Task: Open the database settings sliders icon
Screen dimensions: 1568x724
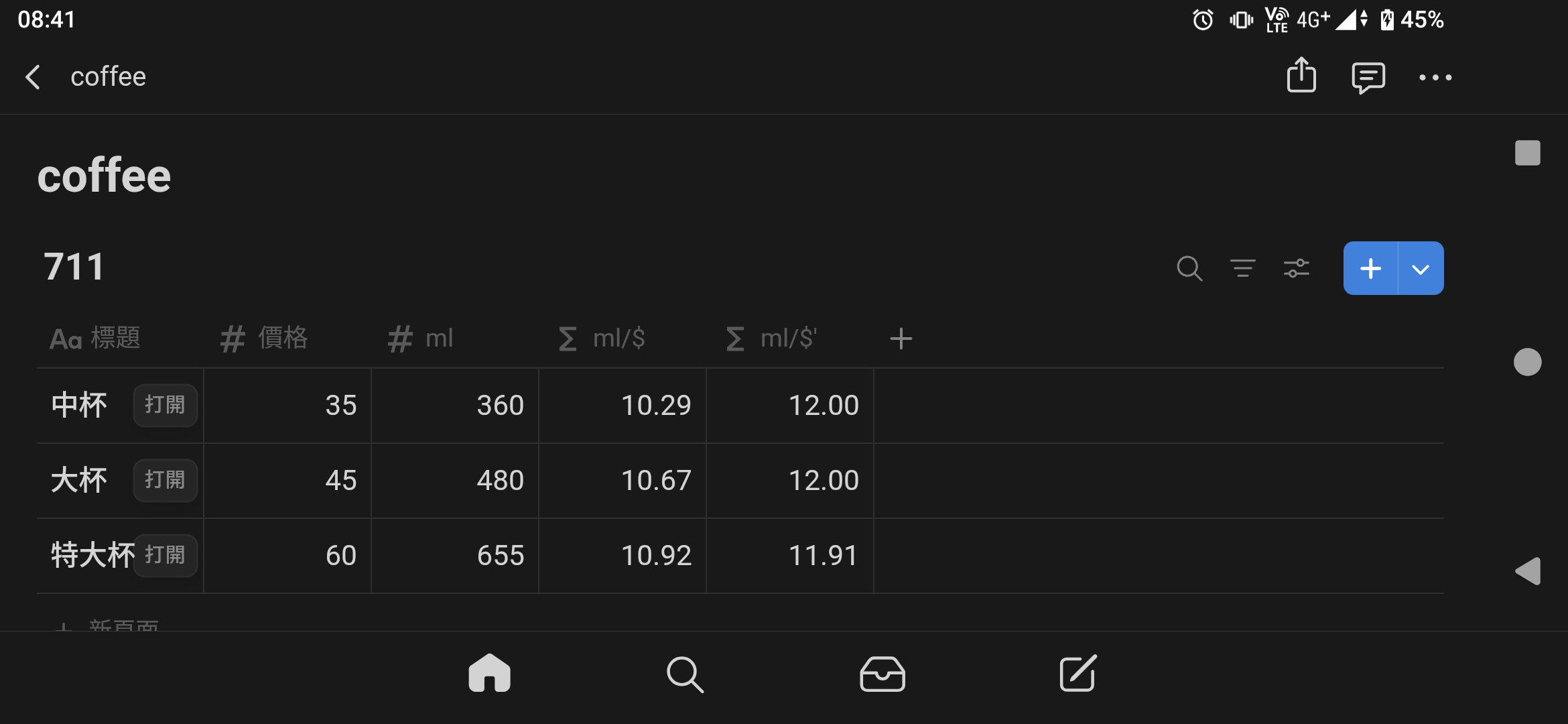Action: 1297,268
